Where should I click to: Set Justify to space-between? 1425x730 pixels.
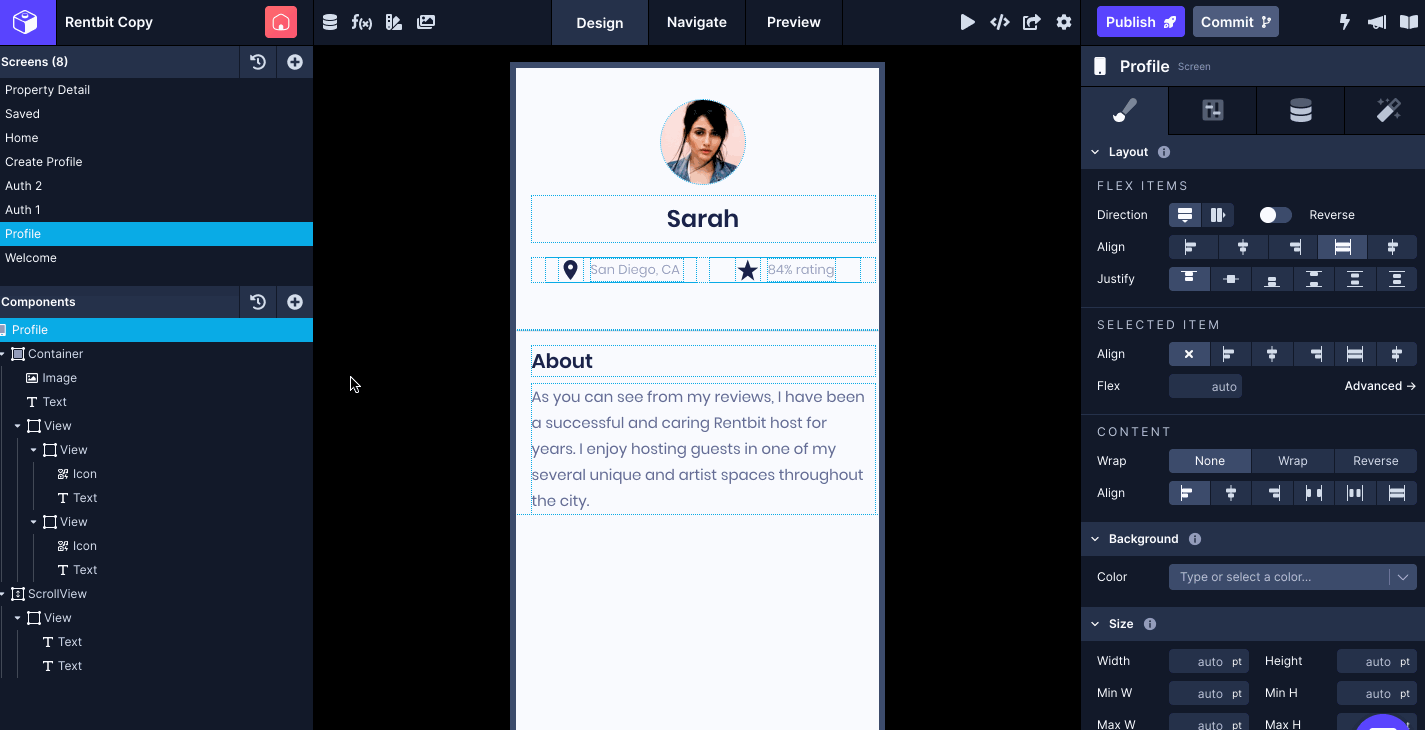[x=1314, y=279]
